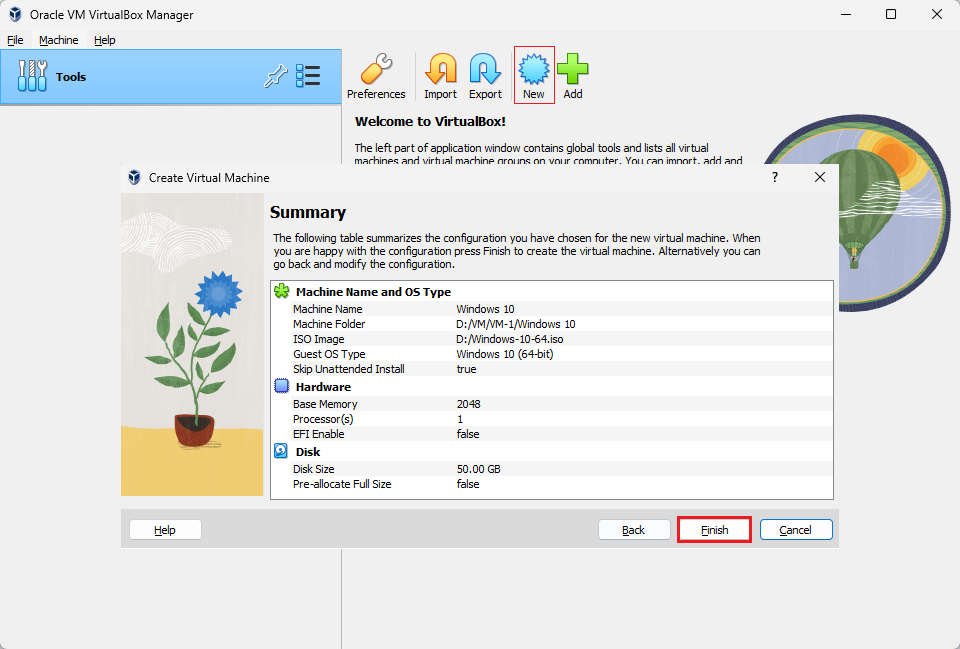Click the green Add machine icon
960x649 pixels.
[x=572, y=69]
